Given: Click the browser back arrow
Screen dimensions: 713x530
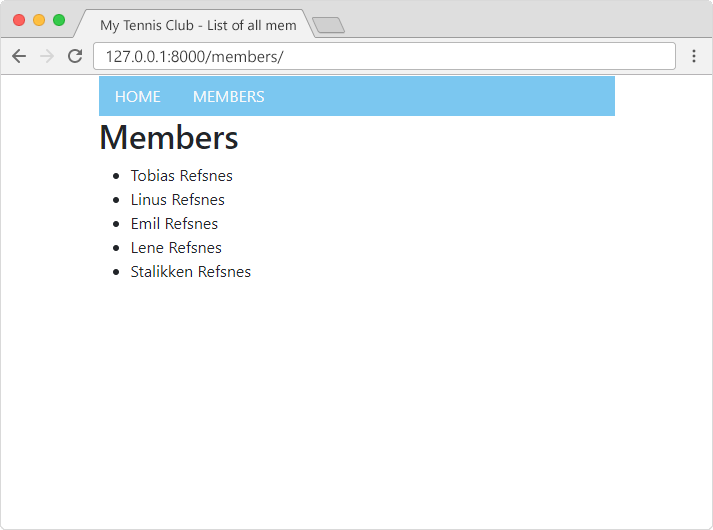Looking at the screenshot, I should 18,56.
